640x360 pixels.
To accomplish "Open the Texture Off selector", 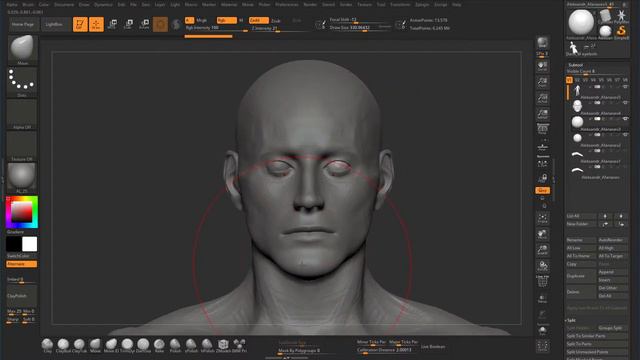I will coord(22,147).
